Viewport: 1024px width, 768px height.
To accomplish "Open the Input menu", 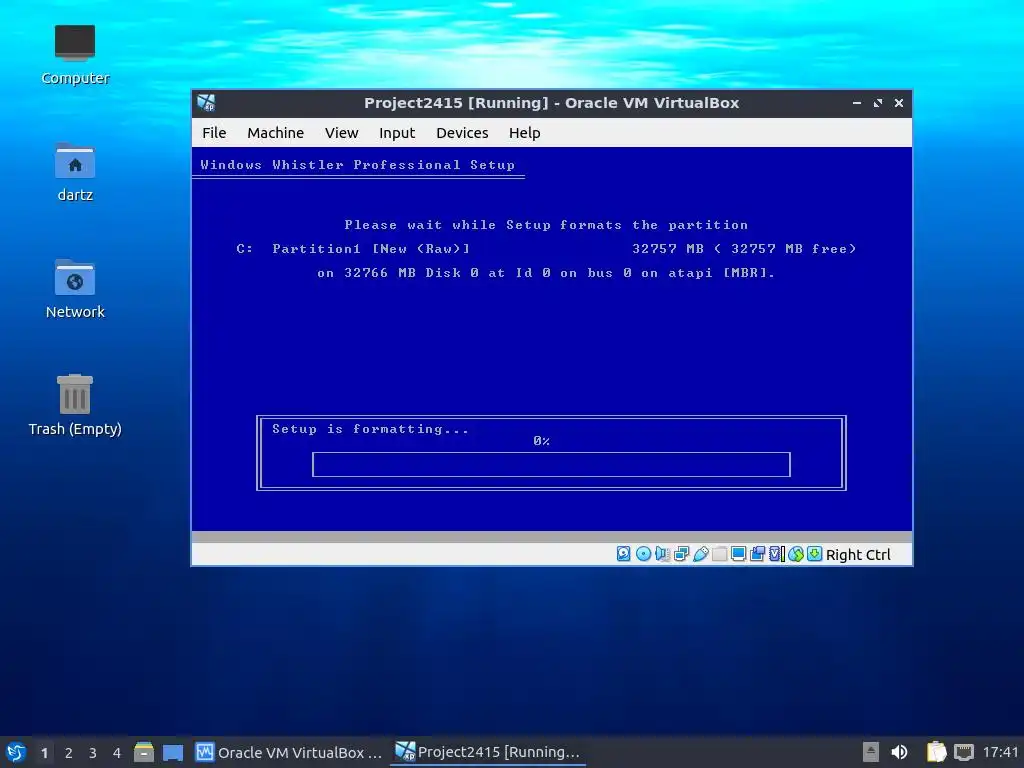I will pos(397,133).
